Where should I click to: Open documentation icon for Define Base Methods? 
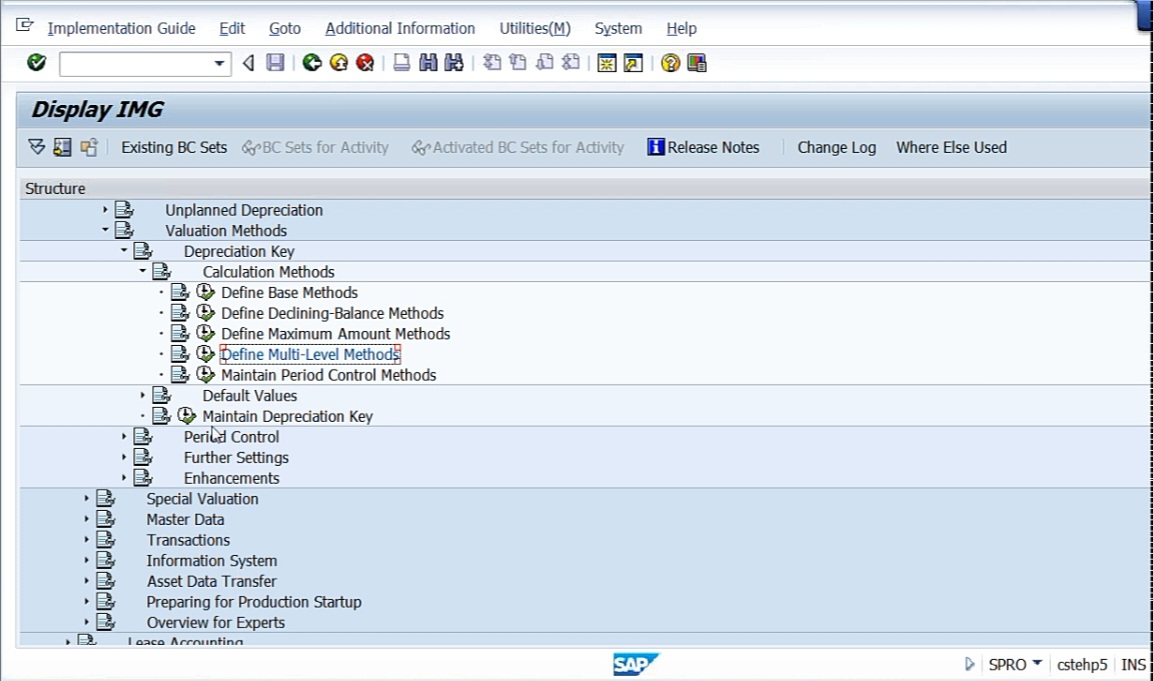point(180,292)
